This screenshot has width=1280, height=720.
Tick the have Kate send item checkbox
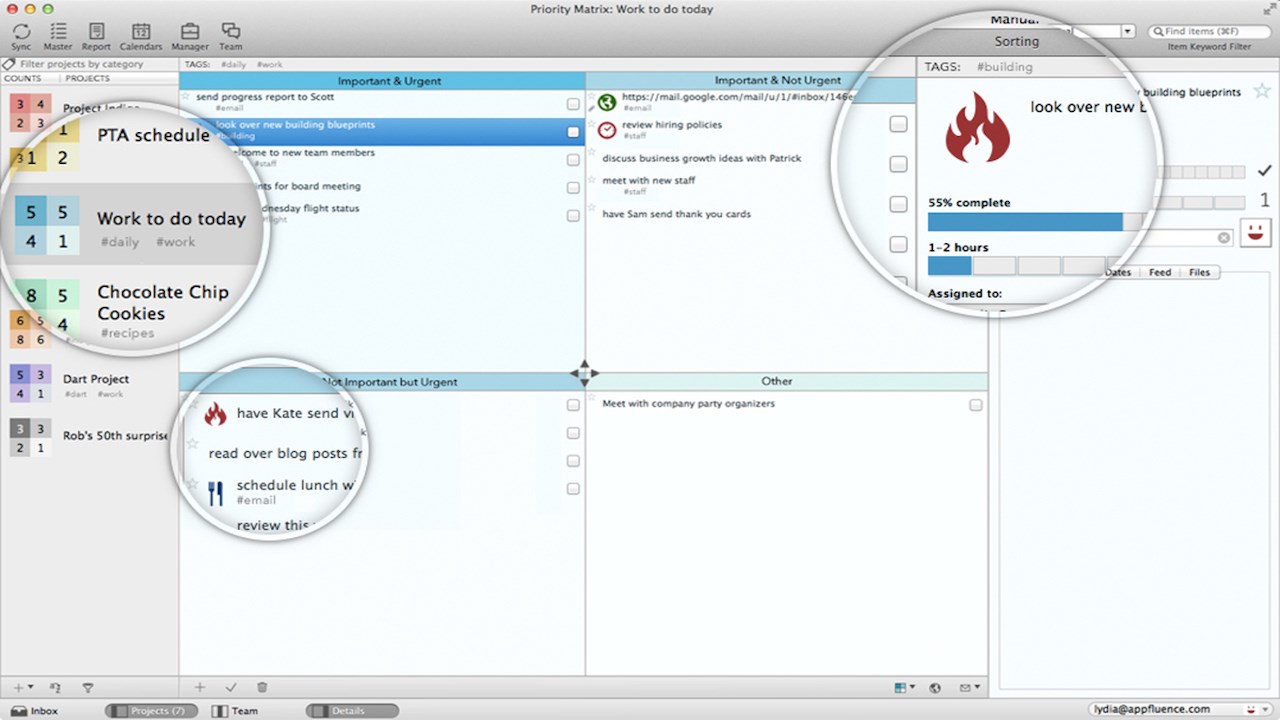(573, 405)
